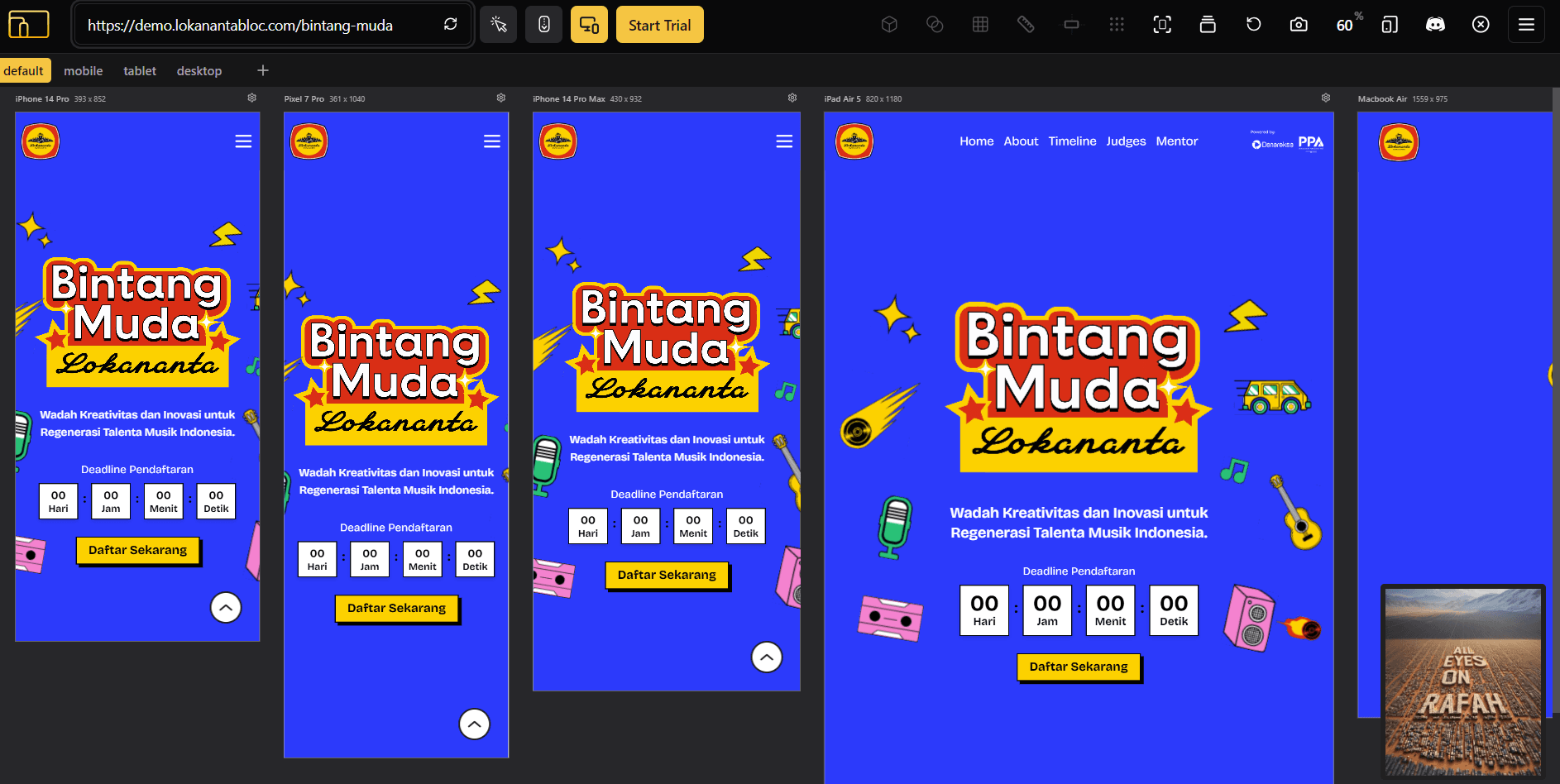Image resolution: width=1560 pixels, height=784 pixels.
Task: Open the Discord community link
Action: pyautogui.click(x=1435, y=25)
